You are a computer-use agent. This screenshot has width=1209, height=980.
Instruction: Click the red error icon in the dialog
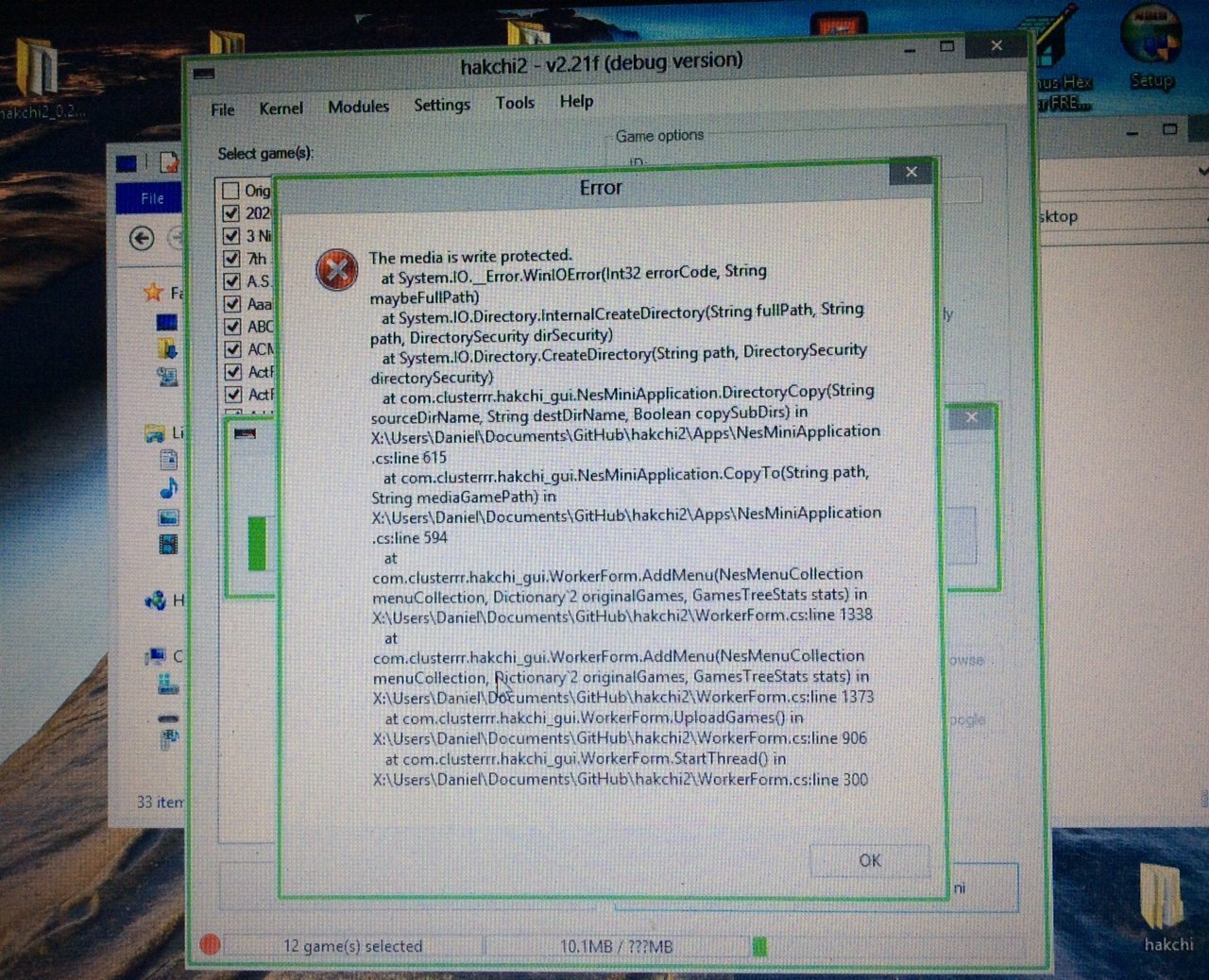pyautogui.click(x=337, y=270)
